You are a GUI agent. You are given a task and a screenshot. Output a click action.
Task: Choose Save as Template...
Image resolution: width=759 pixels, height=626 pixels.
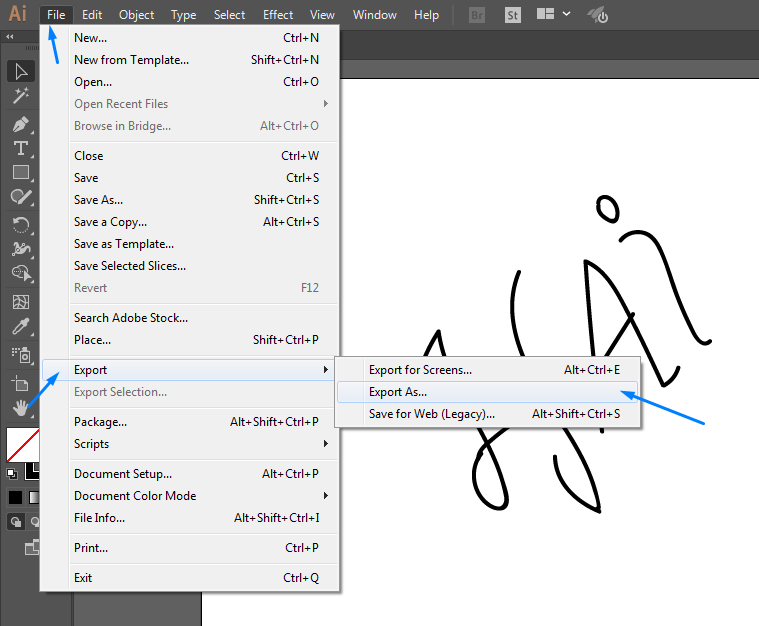tap(190, 244)
